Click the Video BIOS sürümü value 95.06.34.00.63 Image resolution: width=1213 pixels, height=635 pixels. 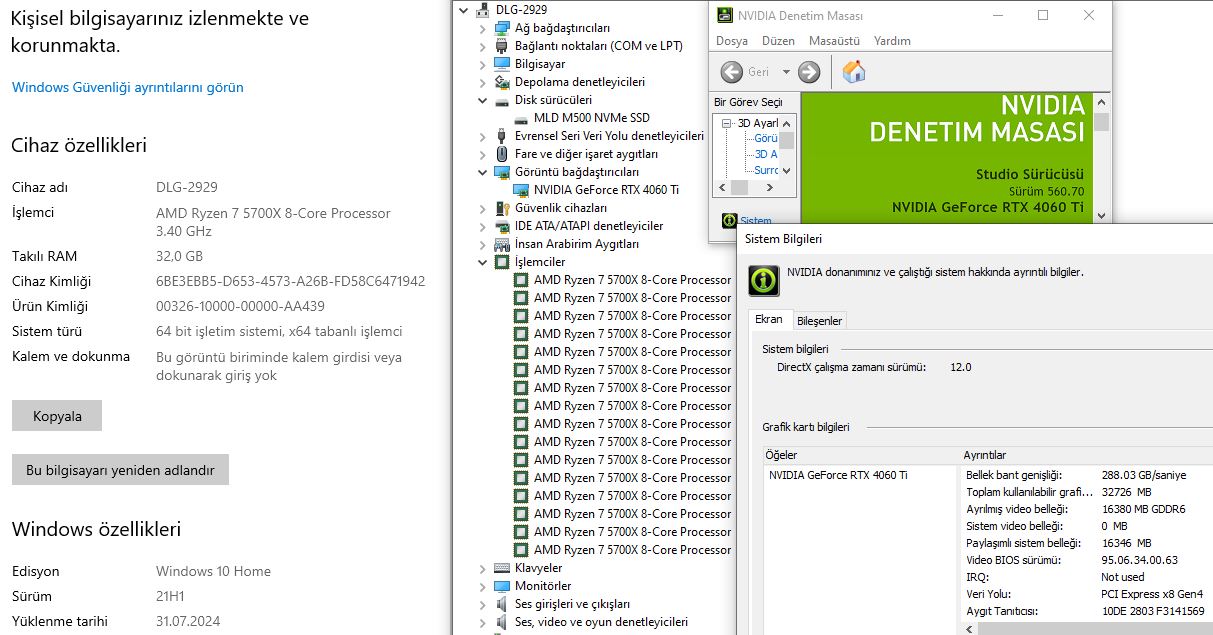[1139, 560]
